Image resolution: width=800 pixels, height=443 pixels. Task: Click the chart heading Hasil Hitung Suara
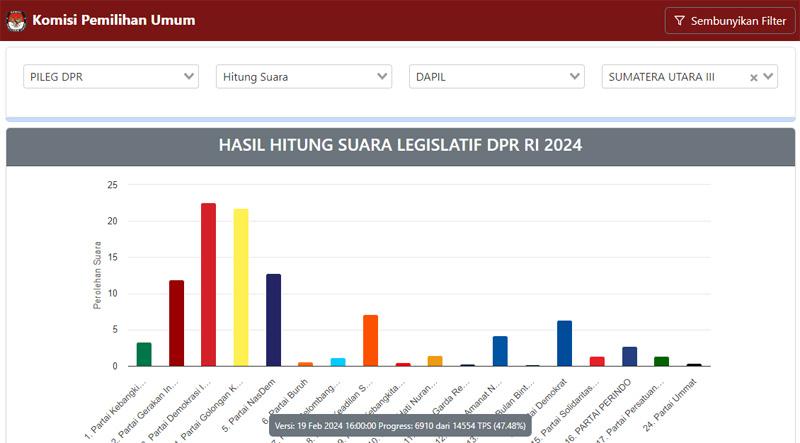(x=400, y=146)
